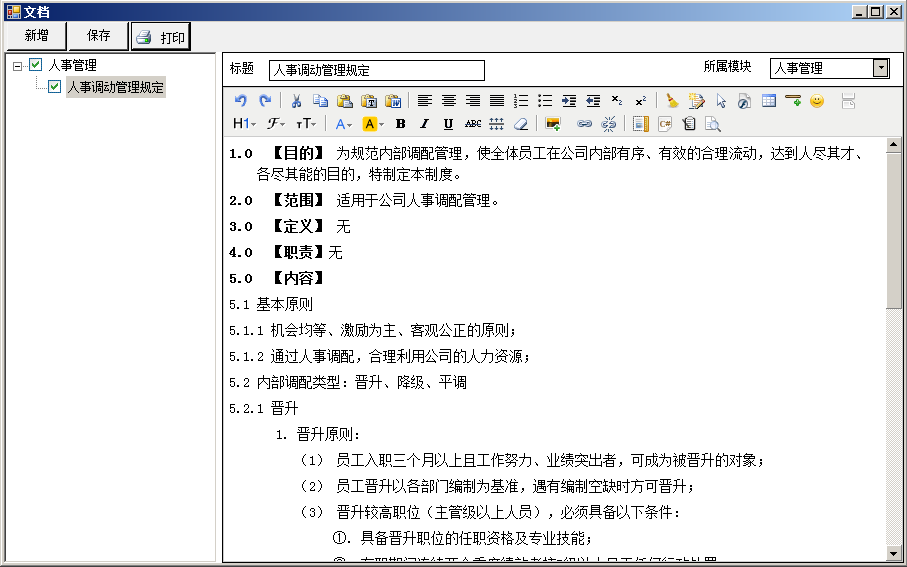907x567 pixels.
Task: Increase paragraph indent
Action: (569, 101)
